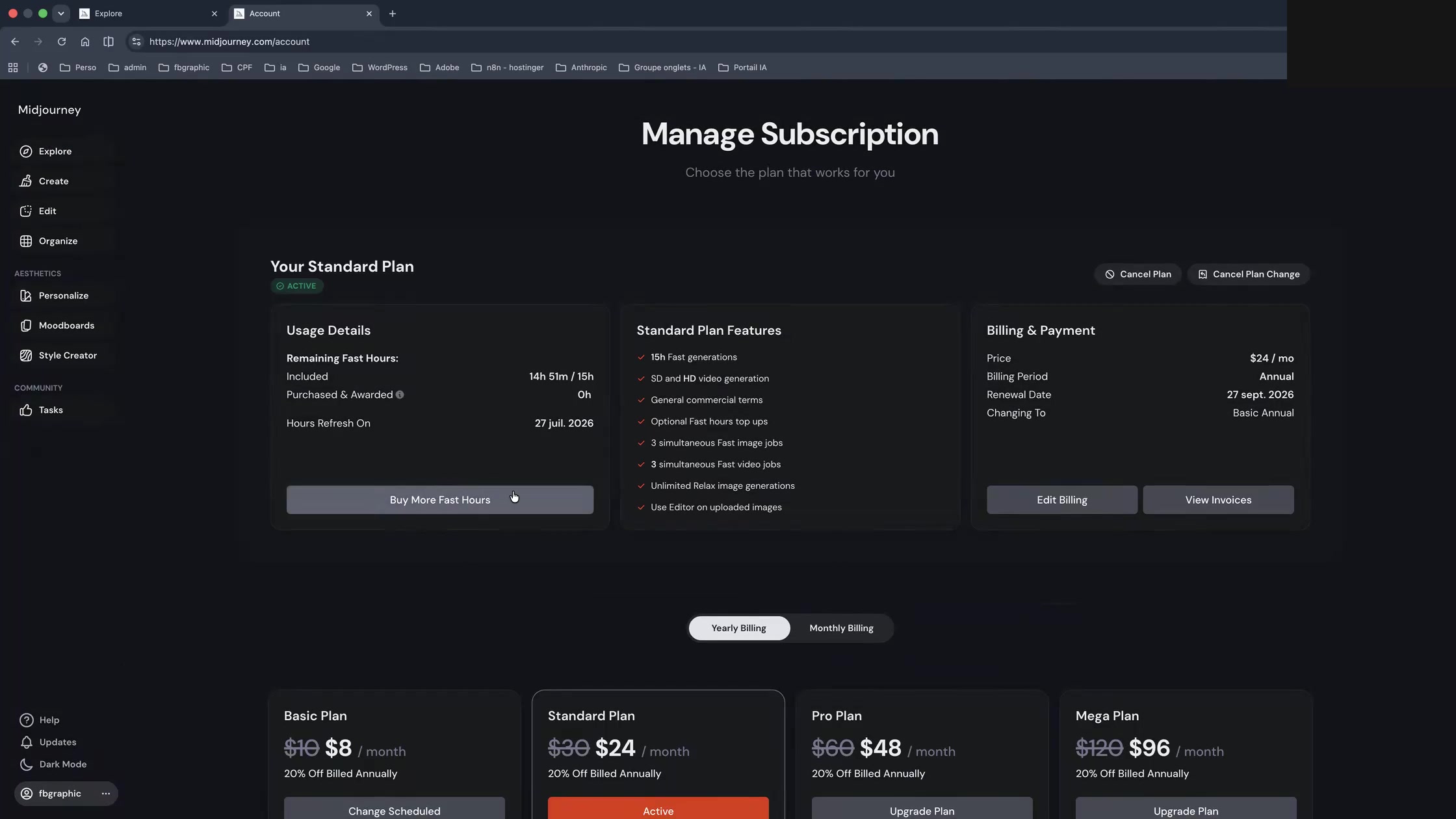
Task: Expand the browser tab list chevron
Action: 60,14
